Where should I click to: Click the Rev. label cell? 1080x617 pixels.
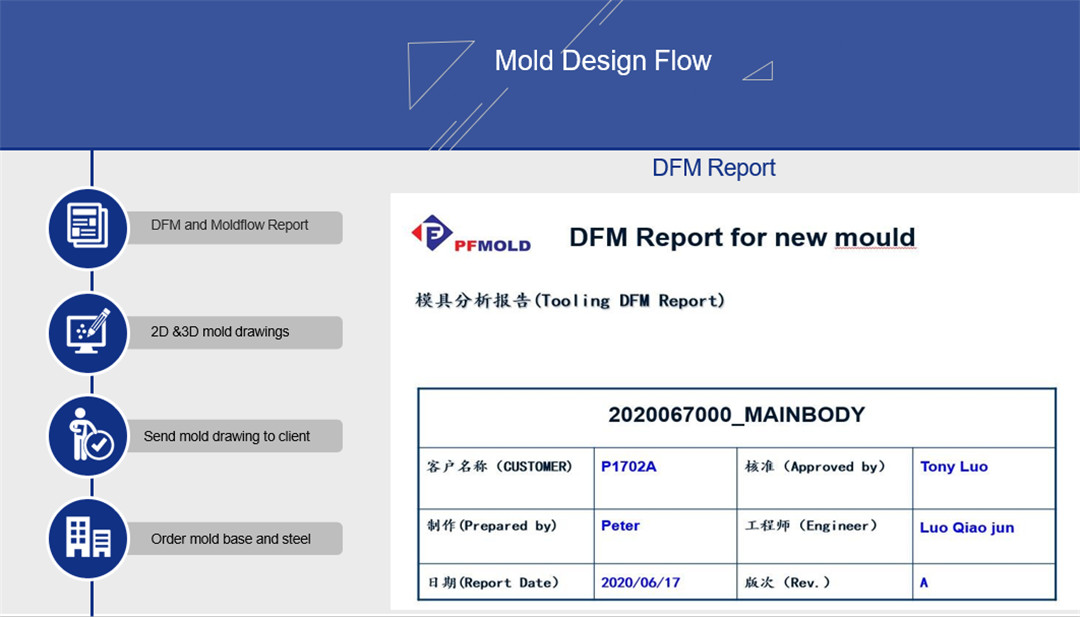point(824,581)
